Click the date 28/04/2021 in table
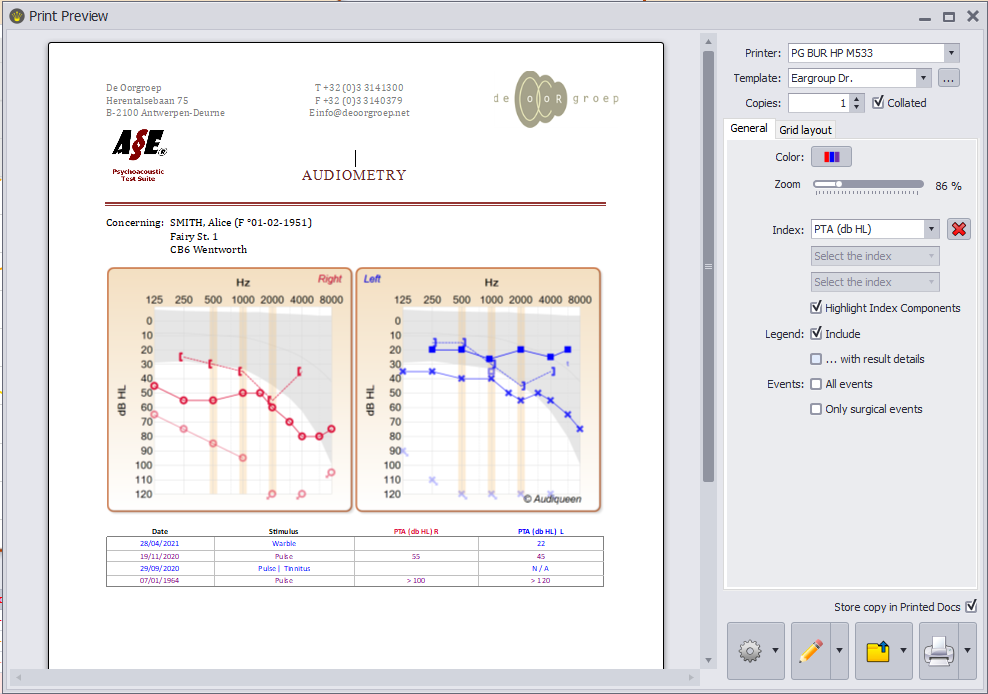 [x=159, y=543]
